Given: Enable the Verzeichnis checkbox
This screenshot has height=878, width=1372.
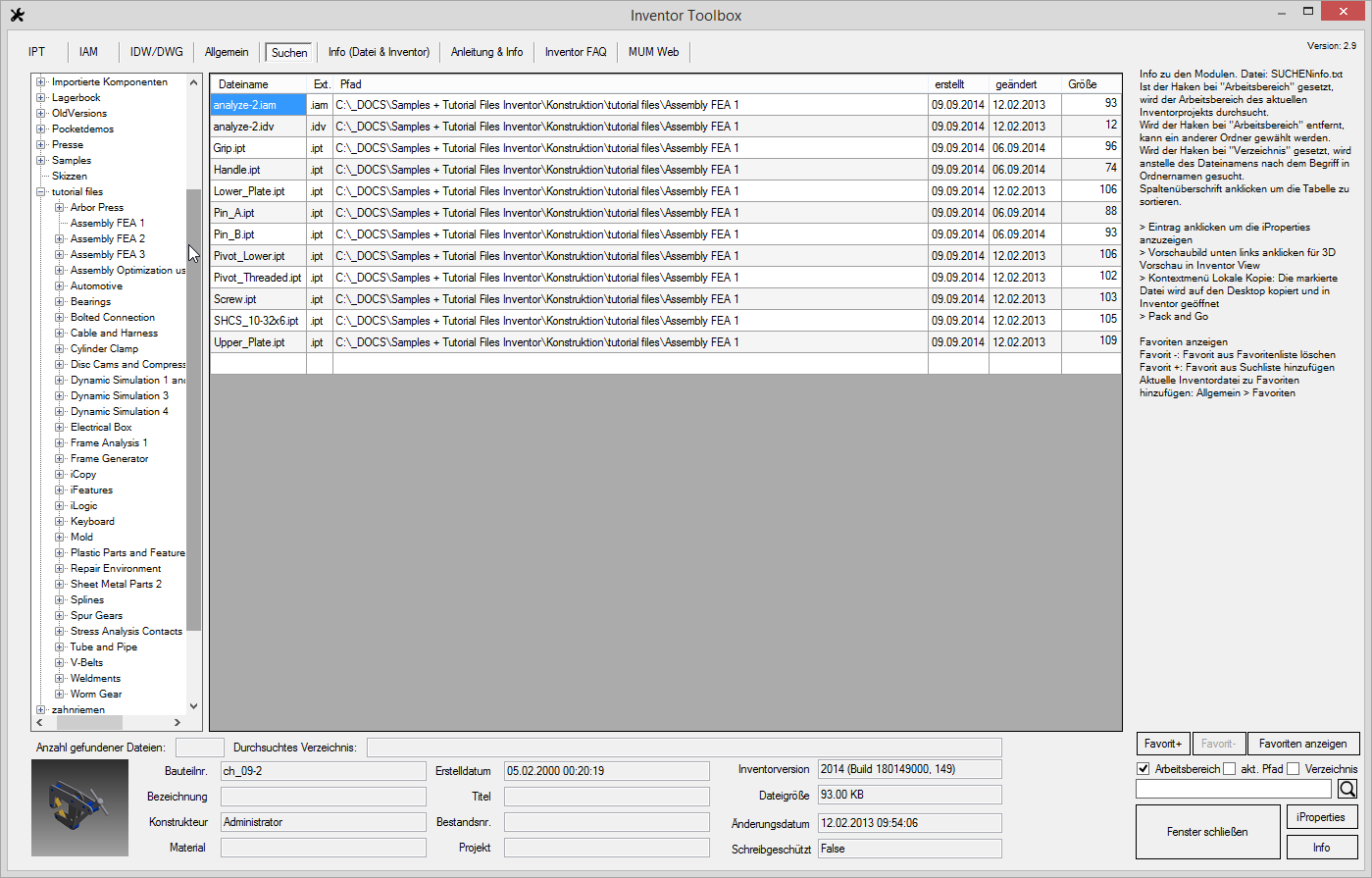Looking at the screenshot, I should click(x=1293, y=769).
